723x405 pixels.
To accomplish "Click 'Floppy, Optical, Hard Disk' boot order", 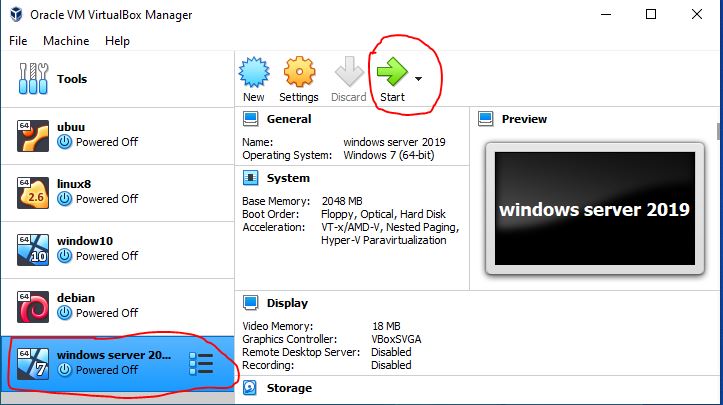I will tap(384, 214).
